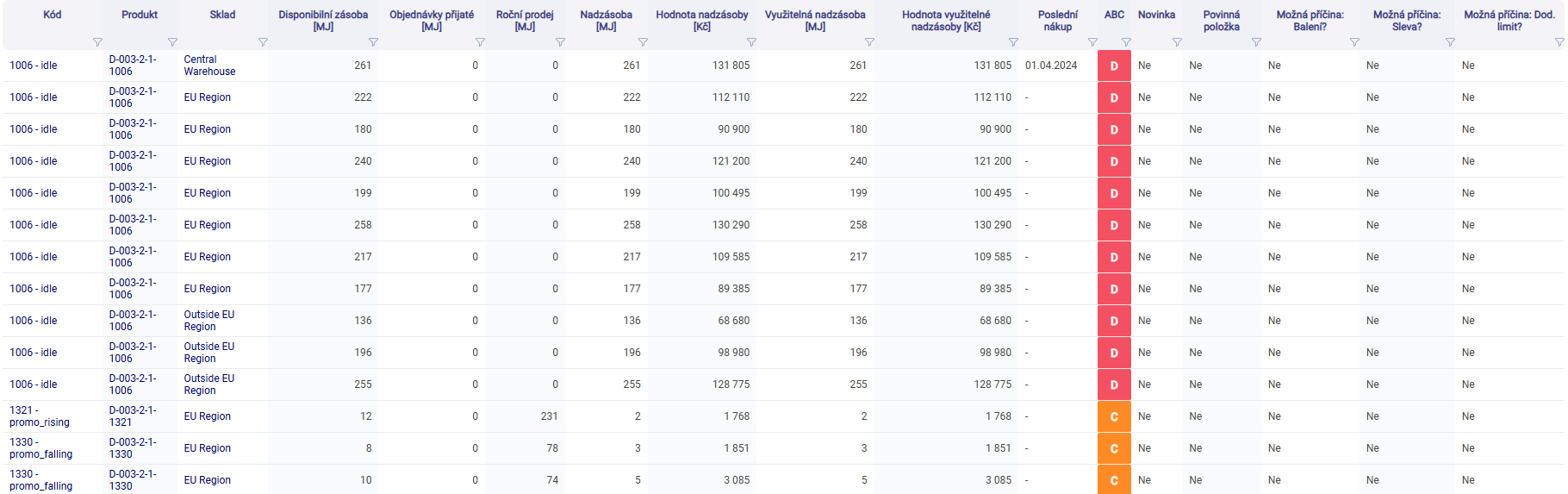The width and height of the screenshot is (1568, 494).
Task: Click the Využitelná nadzásoba column header
Action: 814,21
